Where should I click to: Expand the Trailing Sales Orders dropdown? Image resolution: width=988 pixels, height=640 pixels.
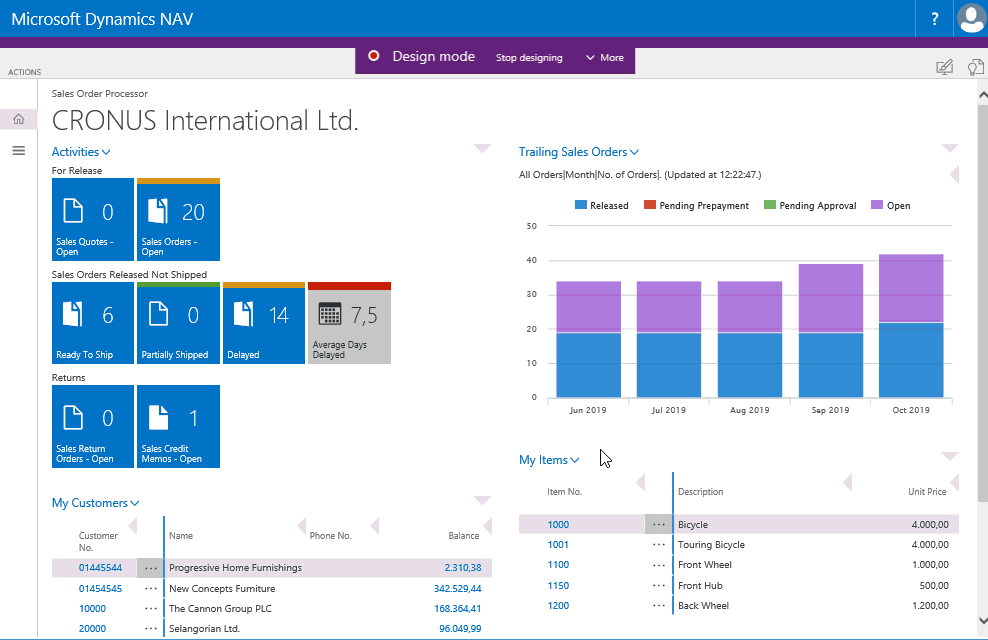click(578, 152)
